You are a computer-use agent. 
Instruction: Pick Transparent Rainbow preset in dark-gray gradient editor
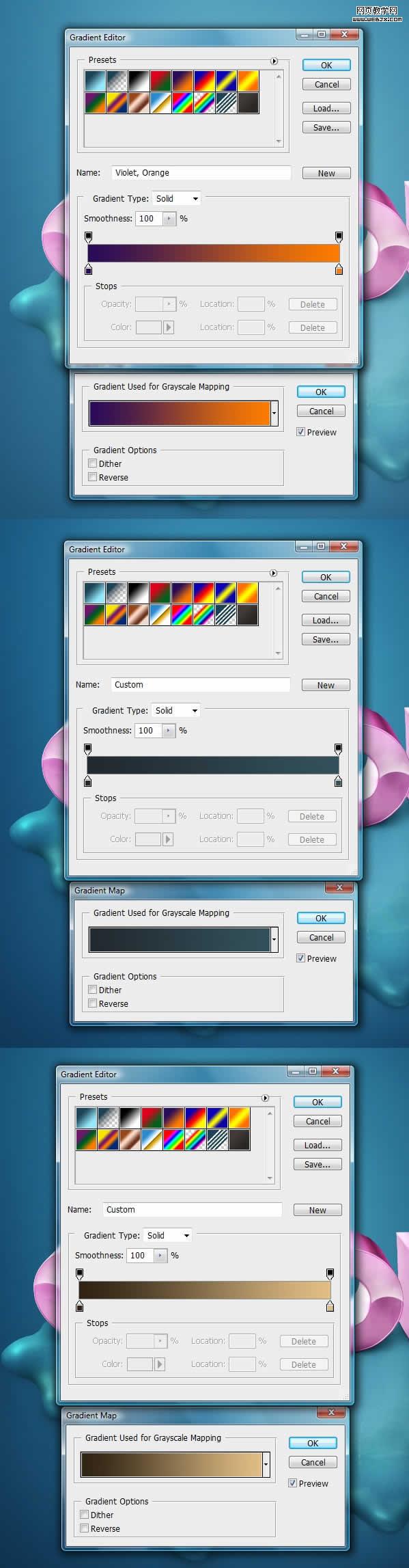coord(203,614)
